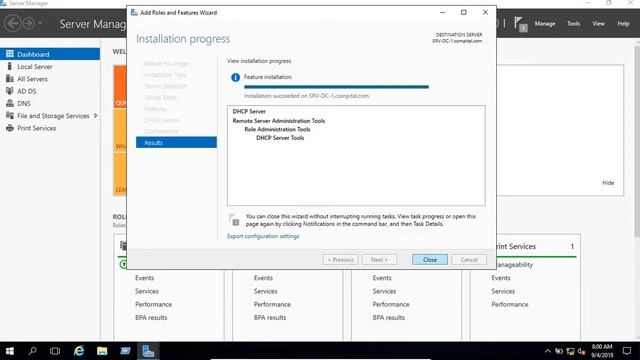Image resolution: width=640 pixels, height=360 pixels.
Task: Click the taskbar clock showing 8:00 AM
Action: 602,351
